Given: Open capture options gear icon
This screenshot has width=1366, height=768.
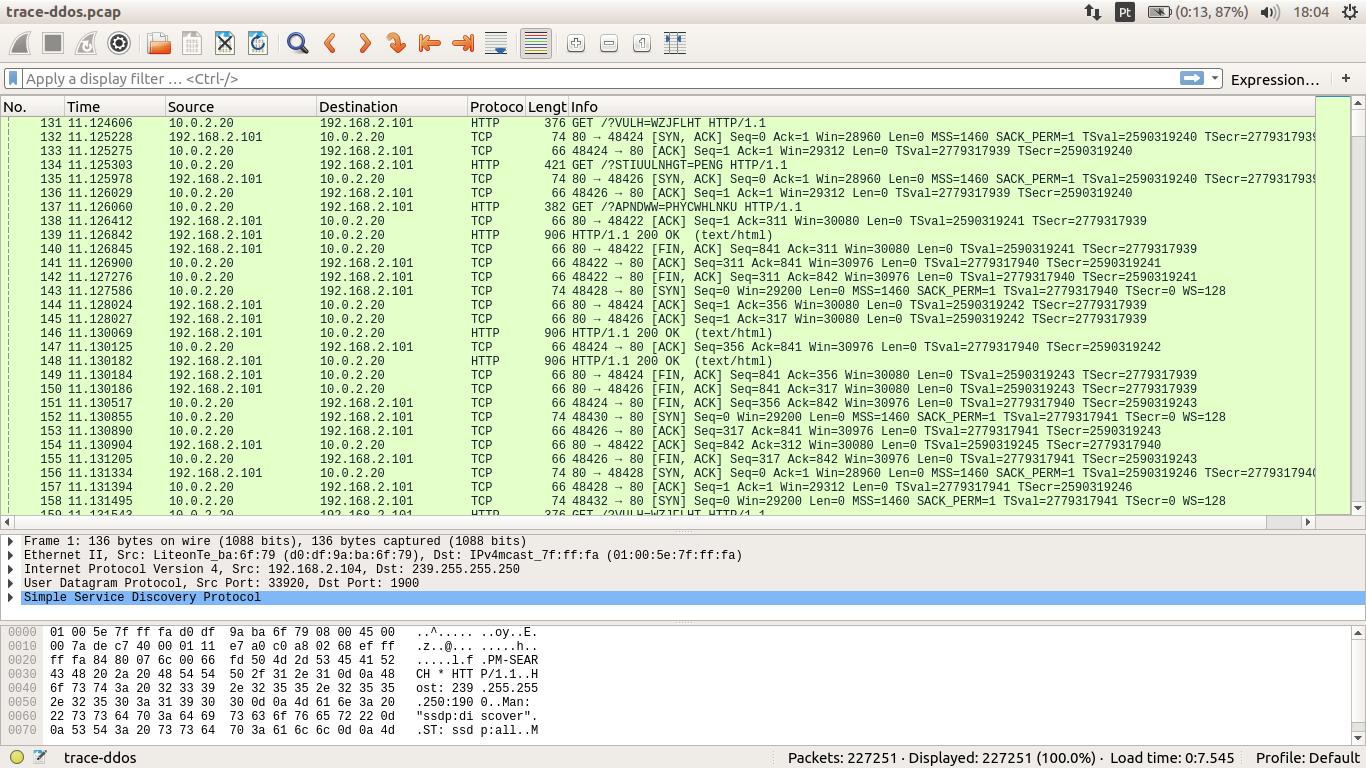Looking at the screenshot, I should tap(119, 43).
